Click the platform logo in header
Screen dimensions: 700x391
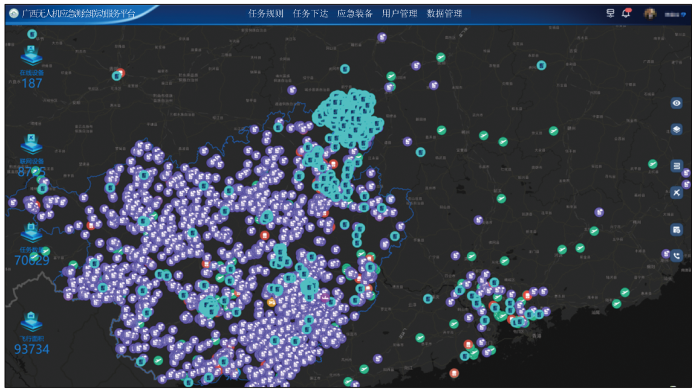pyautogui.click(x=14, y=13)
